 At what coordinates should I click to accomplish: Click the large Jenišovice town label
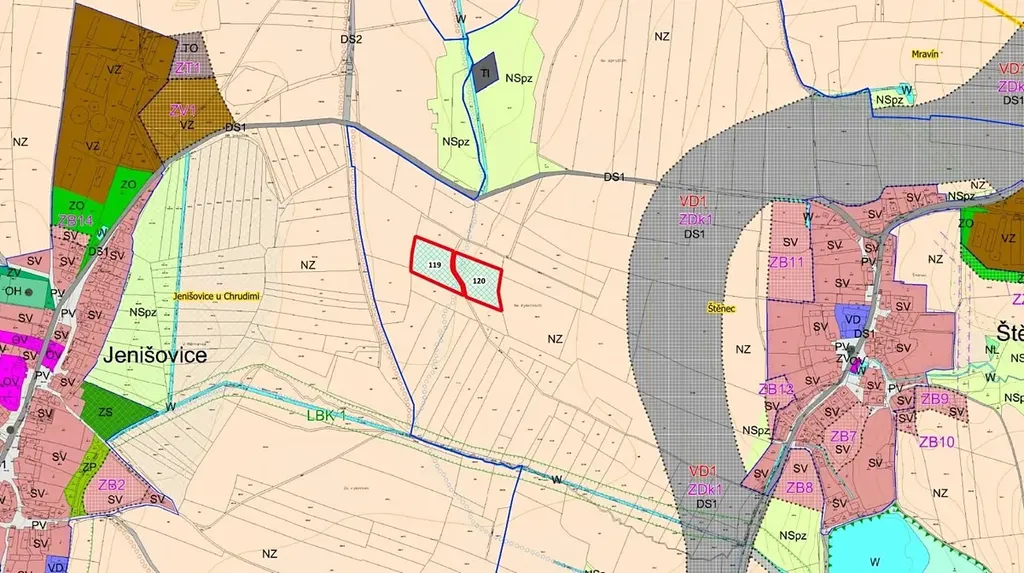pos(154,356)
